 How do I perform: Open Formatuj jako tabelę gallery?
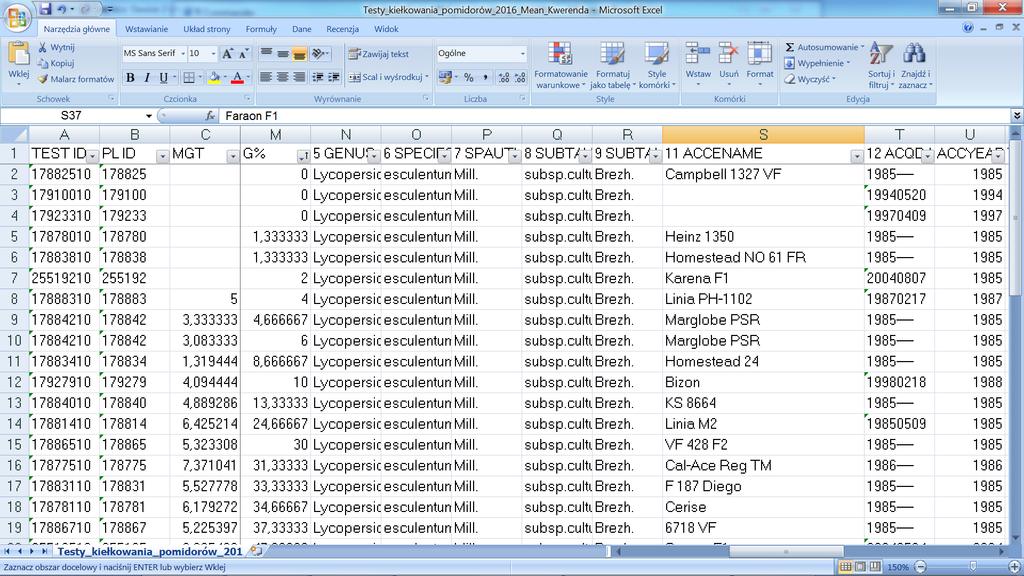(x=612, y=65)
